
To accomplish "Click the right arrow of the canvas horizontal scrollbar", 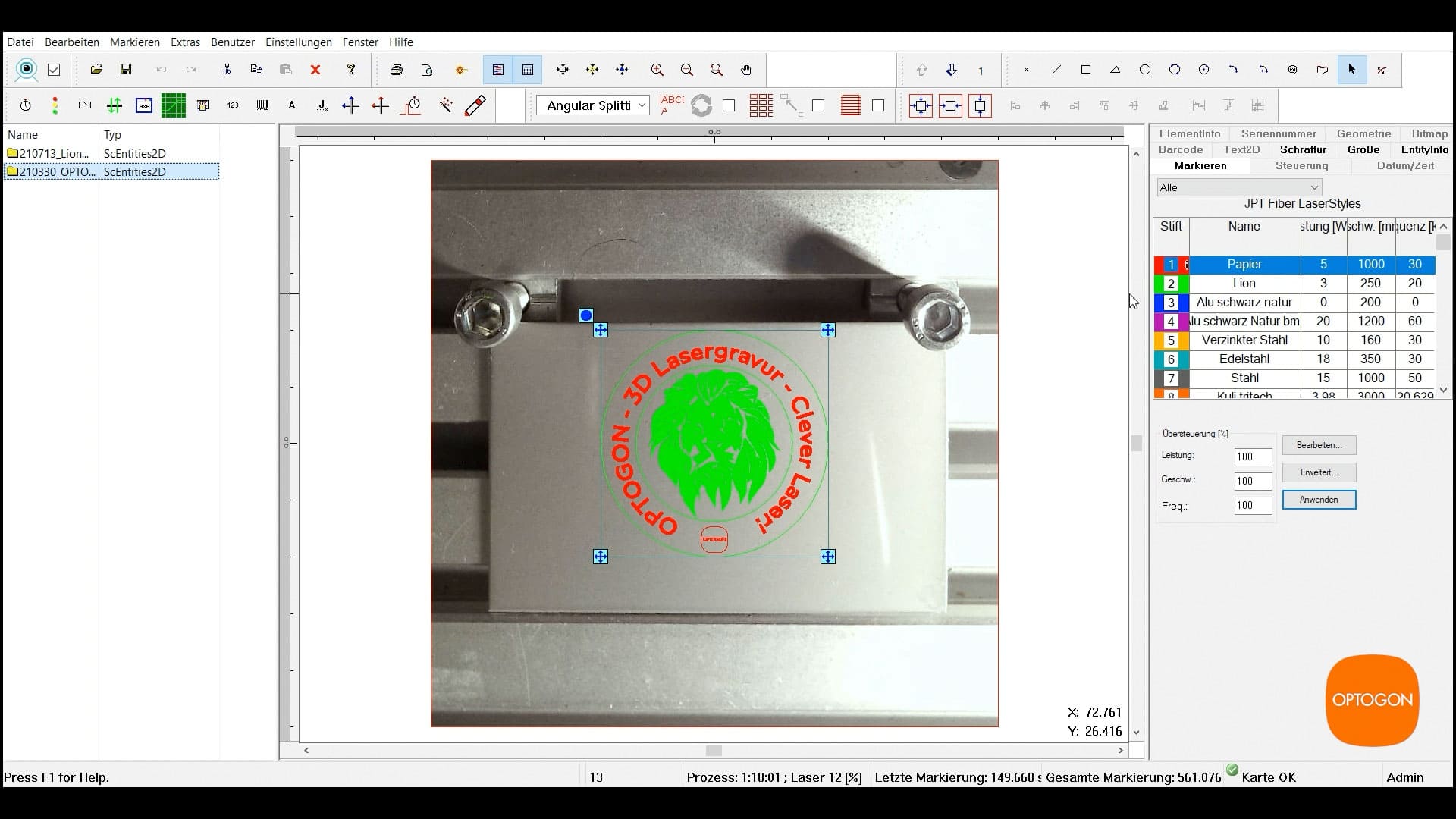I will (1121, 750).
